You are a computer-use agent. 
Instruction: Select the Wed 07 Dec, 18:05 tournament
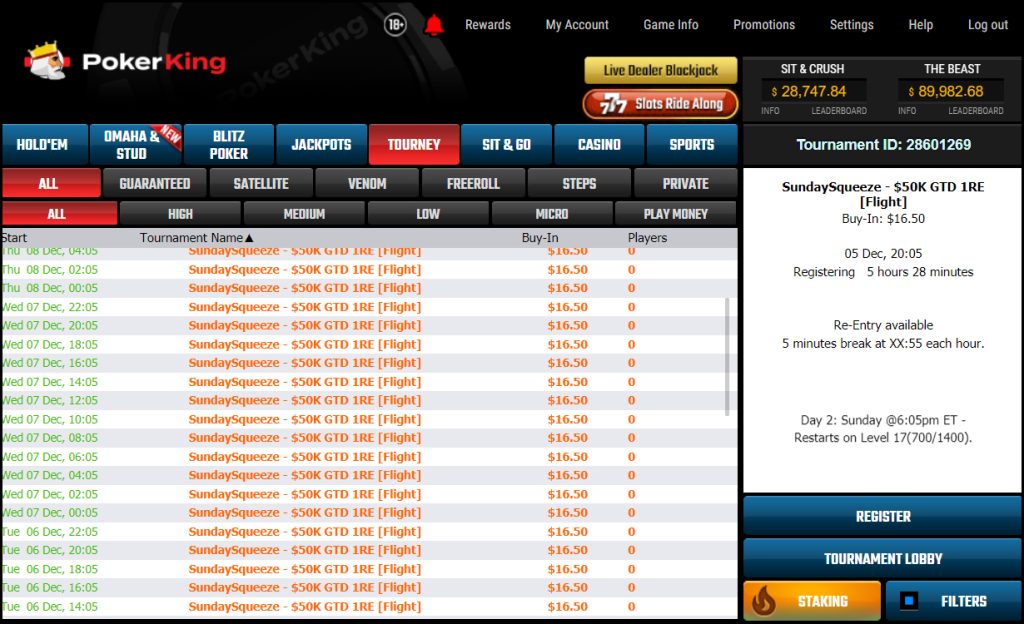click(x=369, y=344)
